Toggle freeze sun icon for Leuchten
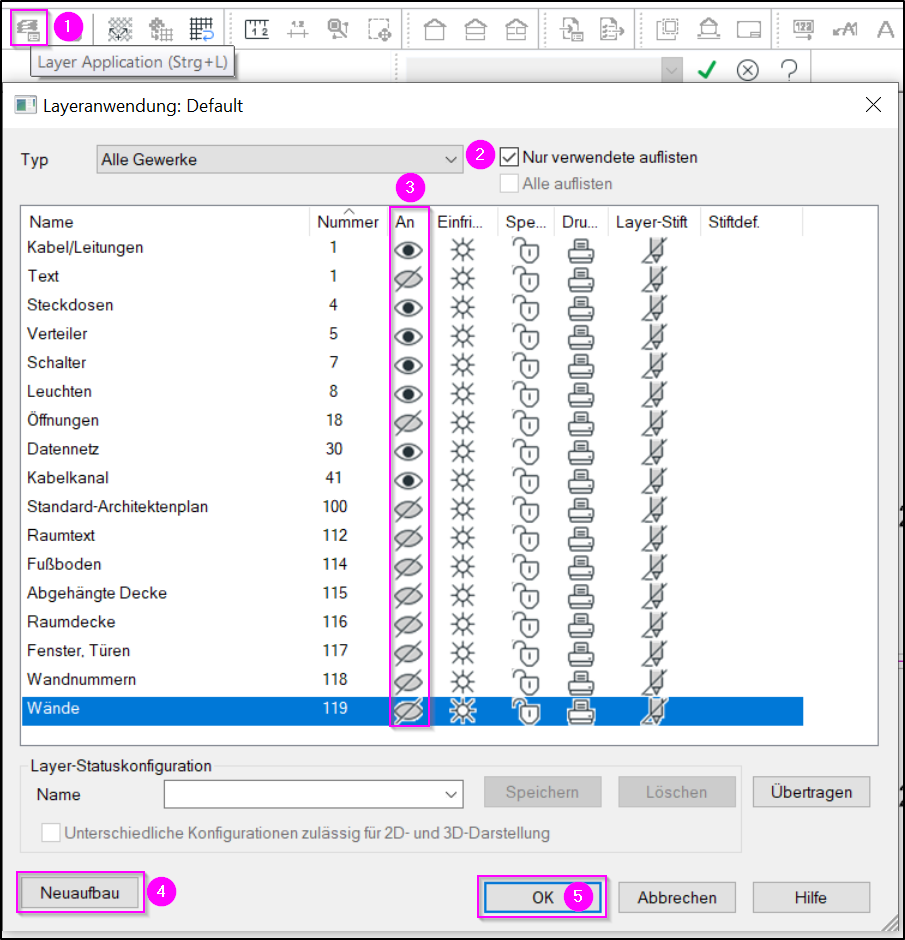The height and width of the screenshot is (940, 905). click(x=462, y=394)
